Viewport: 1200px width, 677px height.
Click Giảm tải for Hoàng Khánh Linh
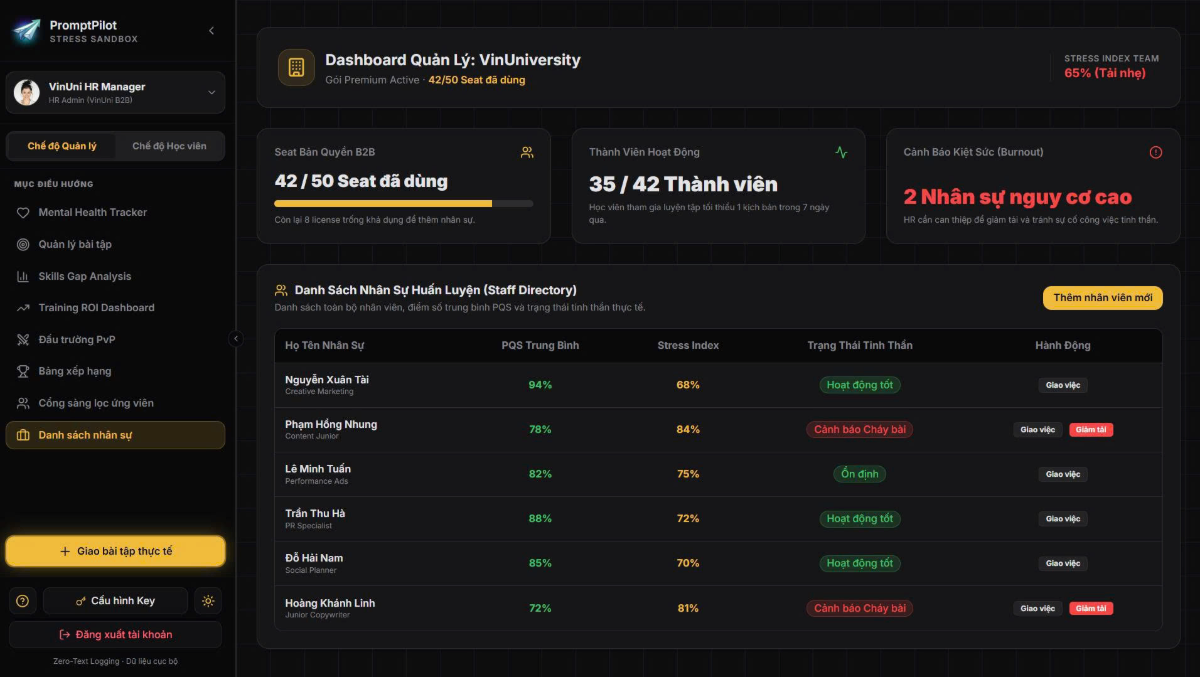coord(1091,608)
